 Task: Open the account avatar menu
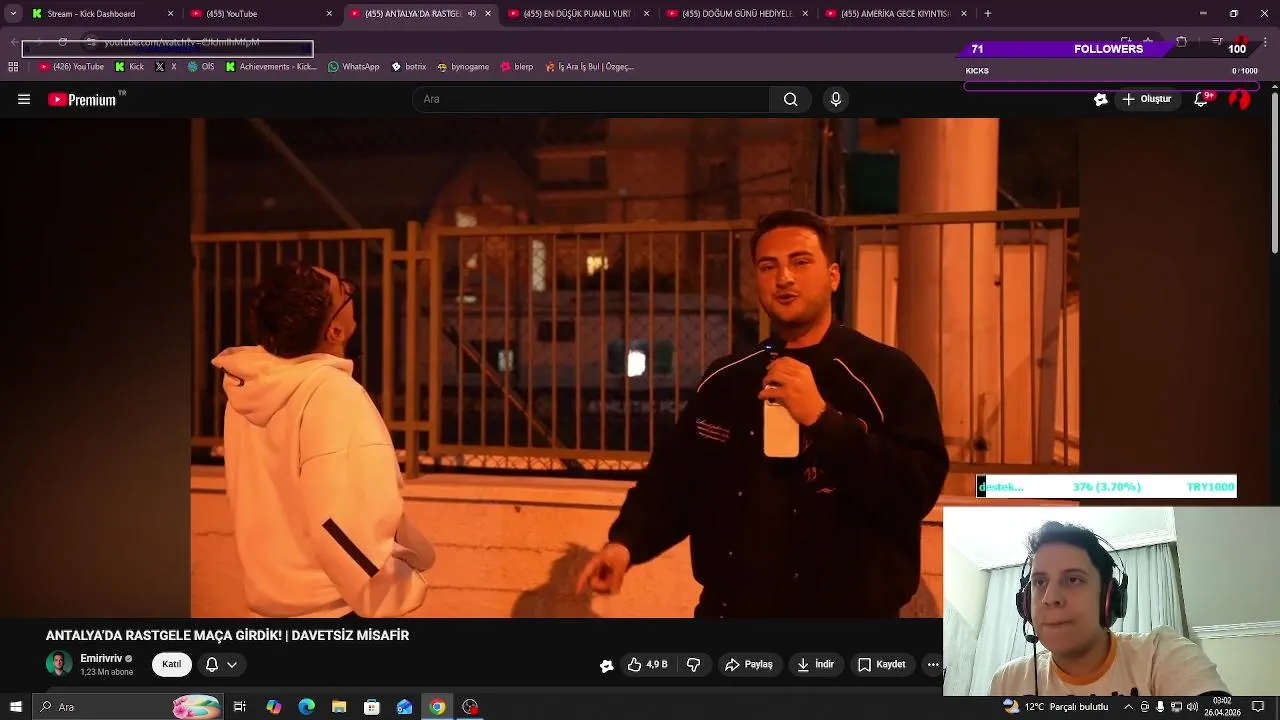(x=1239, y=99)
